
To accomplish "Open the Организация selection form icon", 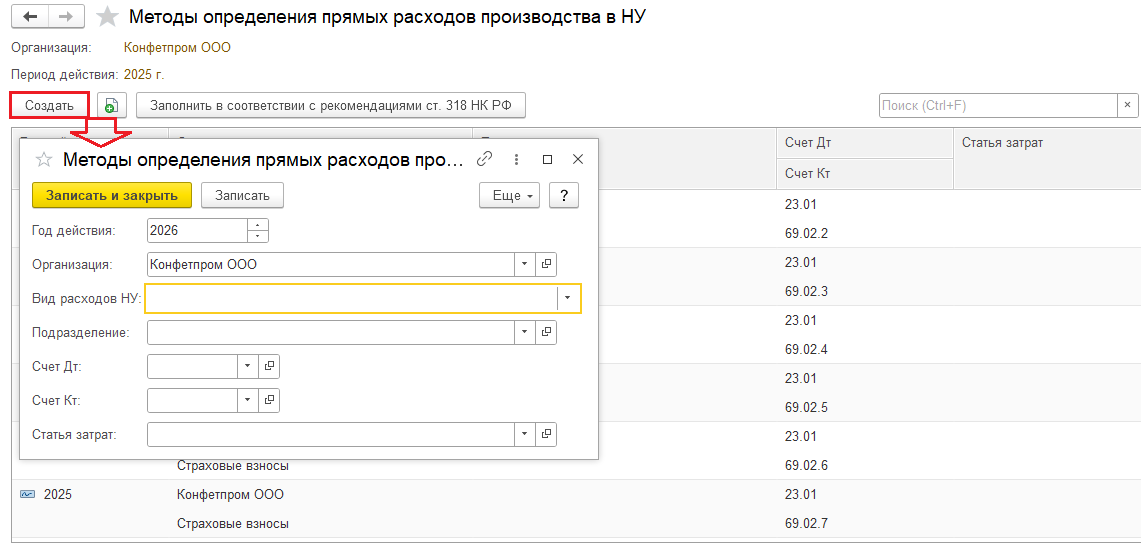I will (546, 265).
